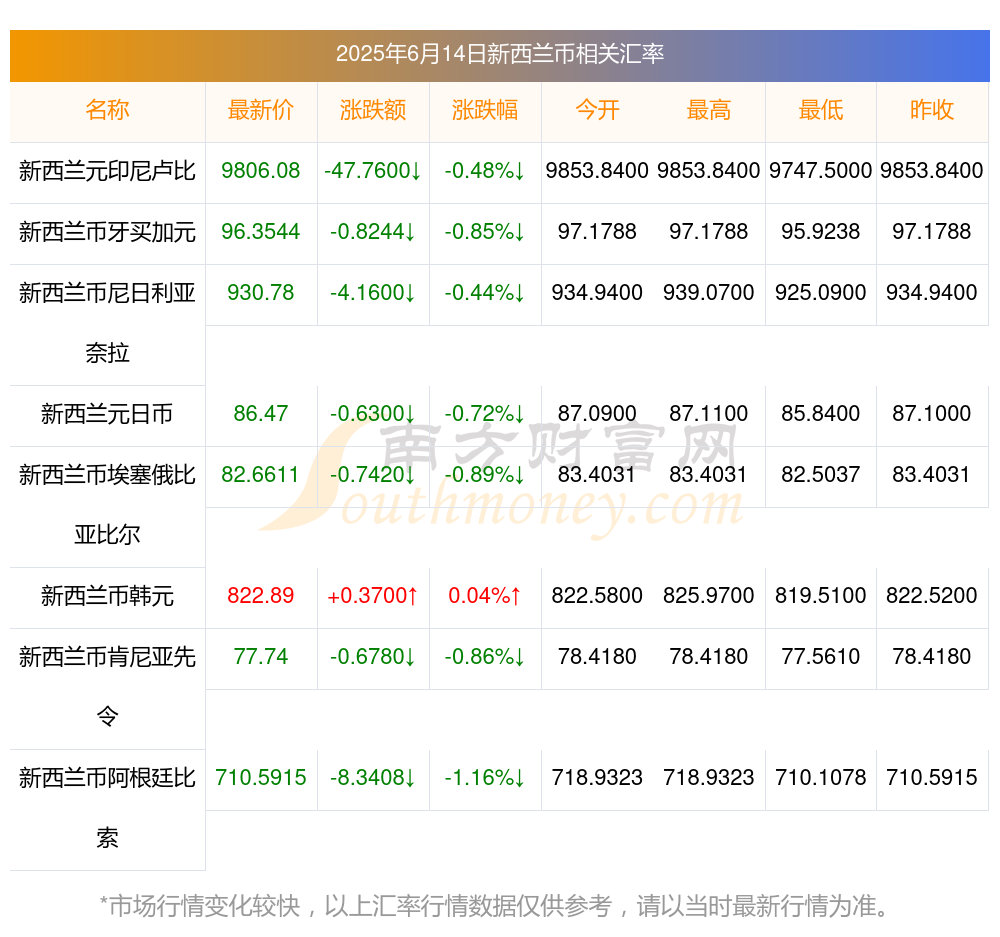1000x937 pixels.
Task: Click the red 822.89 latest price
Action: coord(261,596)
